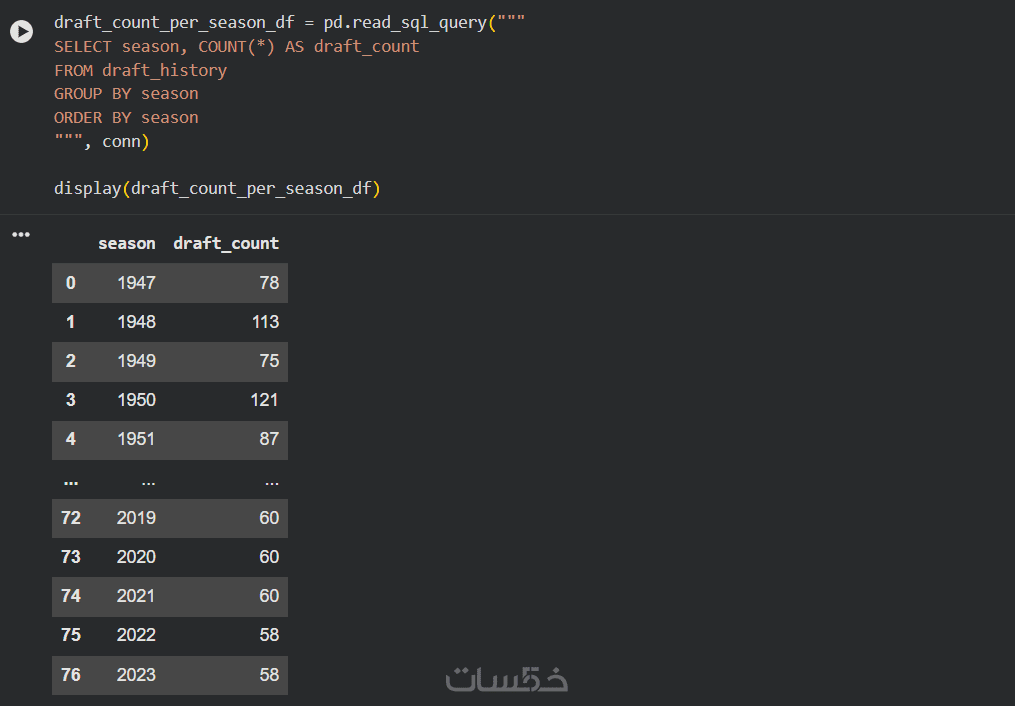
Task: Place cursor on the SELECT season code line
Action: coord(236,46)
